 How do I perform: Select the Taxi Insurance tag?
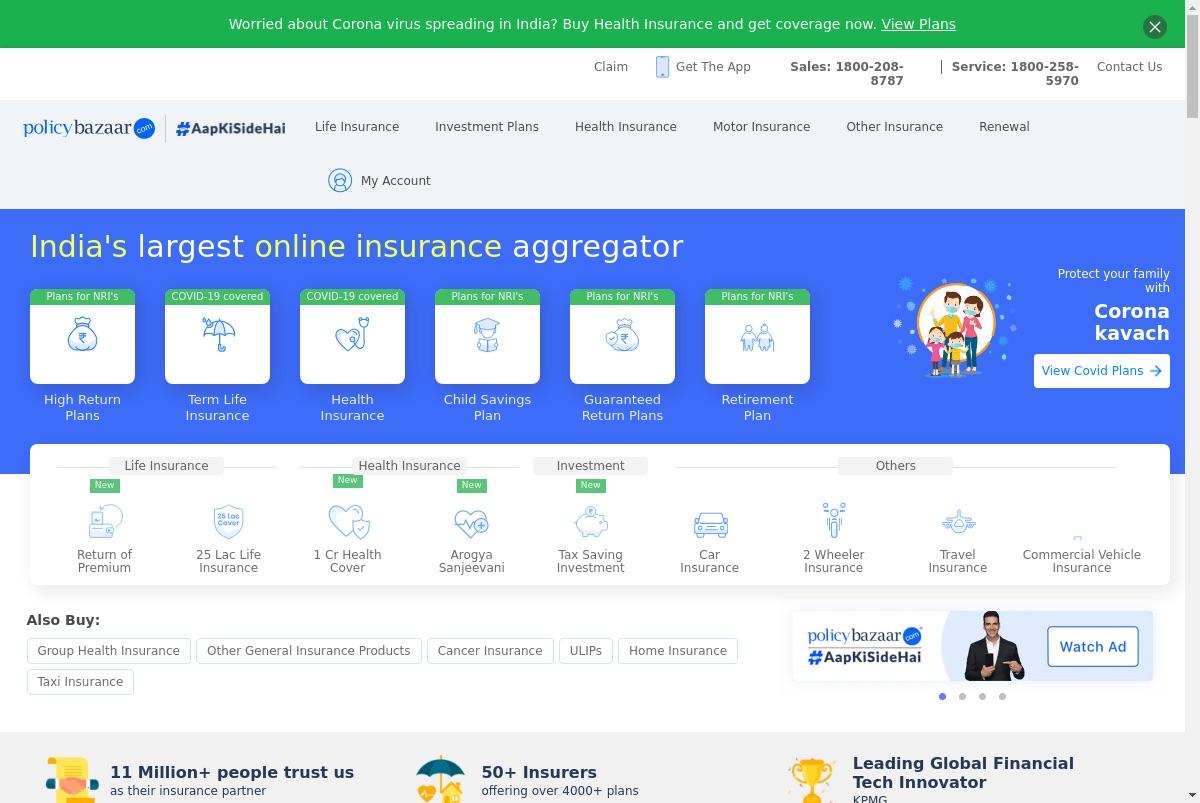[80, 682]
